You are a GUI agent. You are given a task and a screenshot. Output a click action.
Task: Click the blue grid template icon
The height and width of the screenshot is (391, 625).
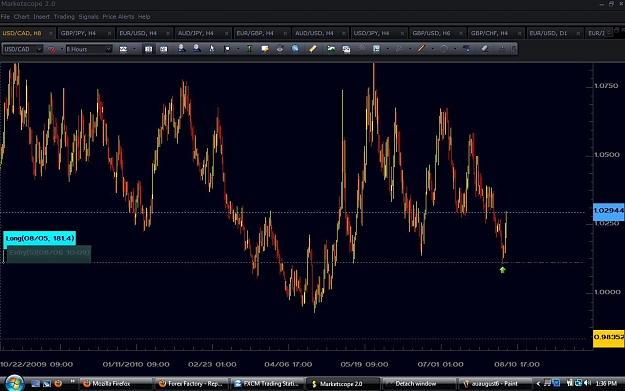pyautogui.click(x=376, y=49)
